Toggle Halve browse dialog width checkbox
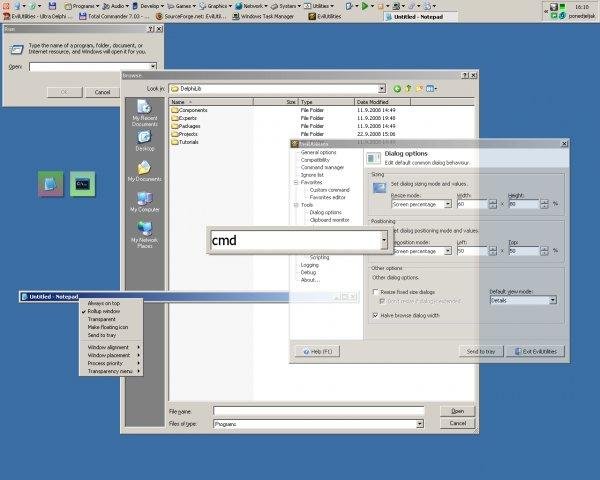This screenshot has height=480, width=600. point(375,315)
